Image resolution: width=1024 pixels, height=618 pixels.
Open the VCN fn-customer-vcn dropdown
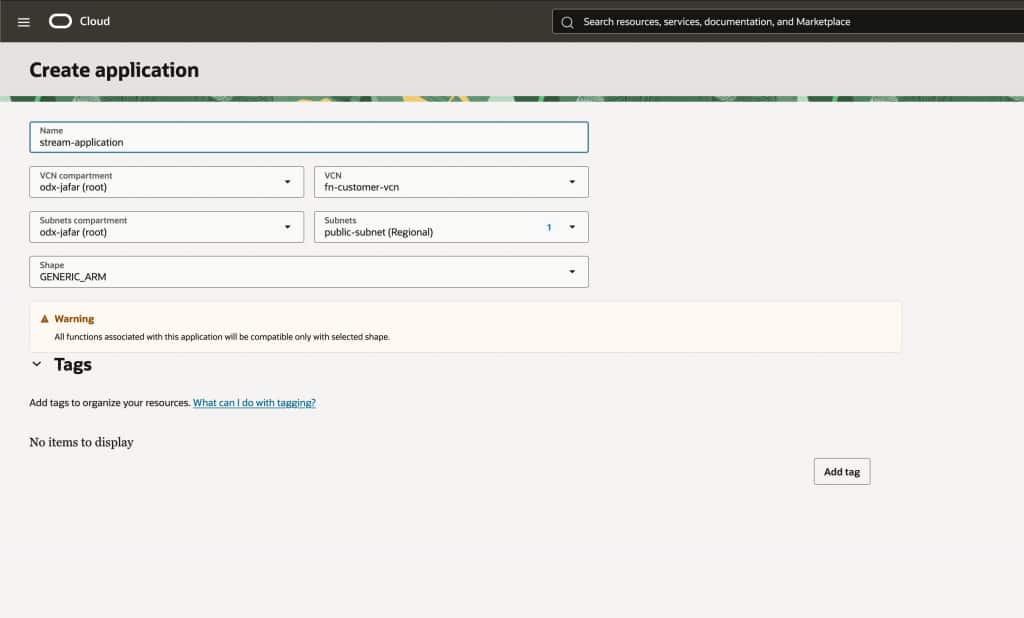click(x=451, y=182)
